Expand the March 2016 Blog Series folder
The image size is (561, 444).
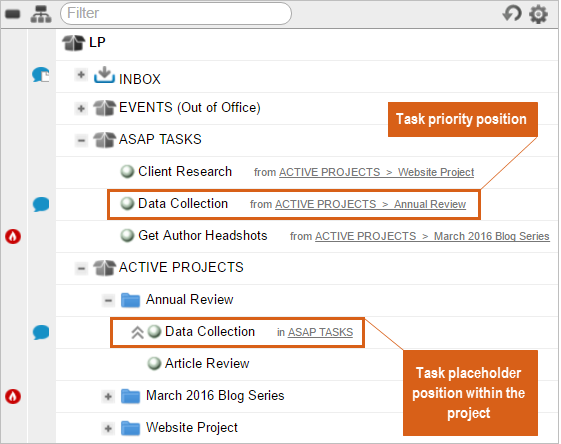tap(108, 396)
